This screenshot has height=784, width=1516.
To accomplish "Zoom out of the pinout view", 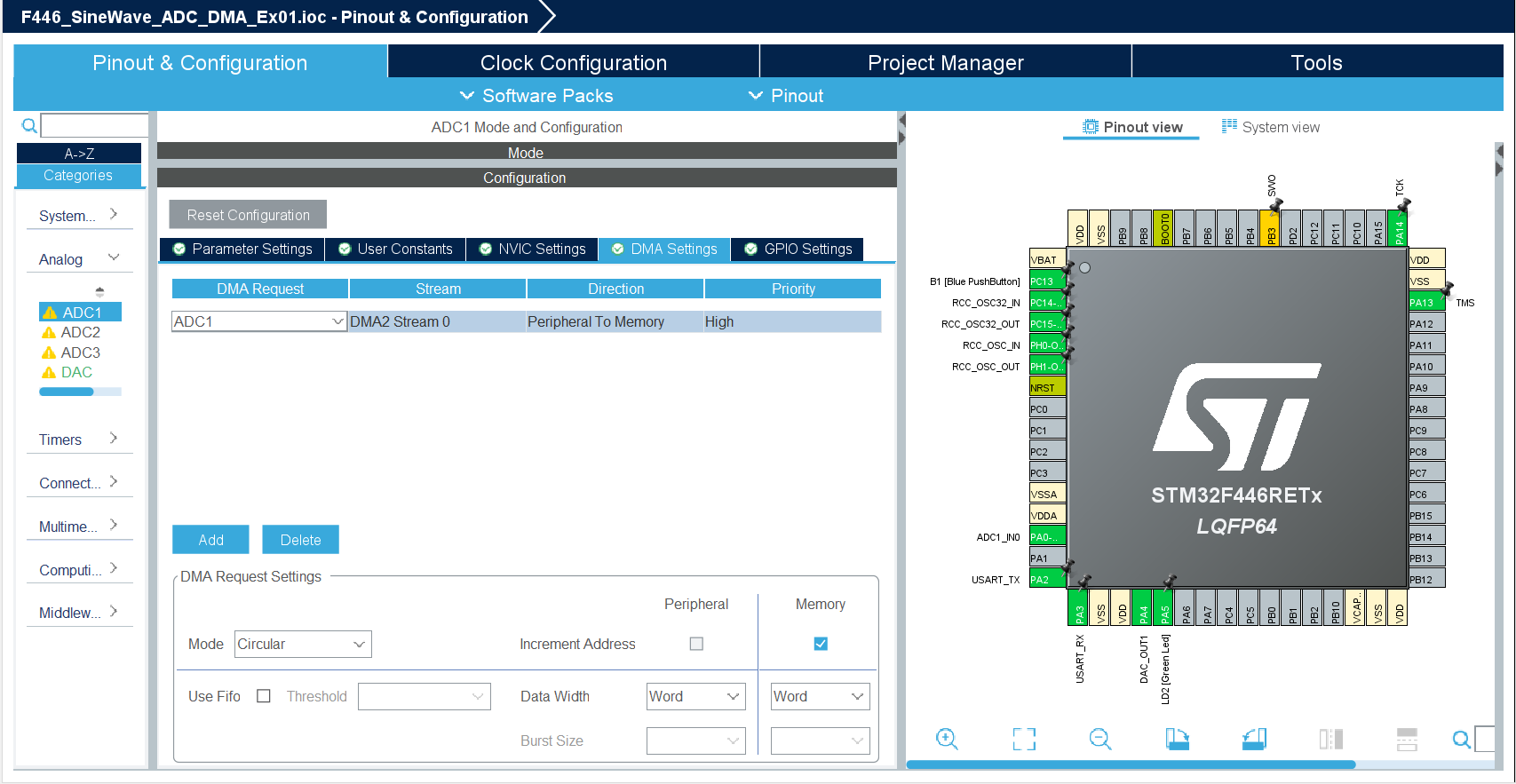I will (x=1100, y=739).
